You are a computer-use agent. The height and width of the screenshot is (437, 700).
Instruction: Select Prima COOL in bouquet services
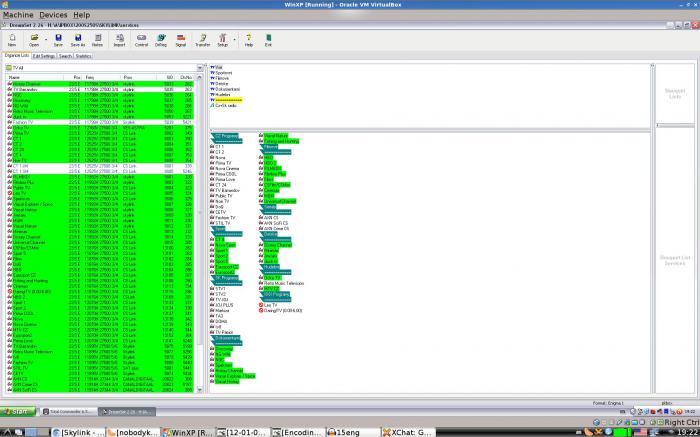225,174
